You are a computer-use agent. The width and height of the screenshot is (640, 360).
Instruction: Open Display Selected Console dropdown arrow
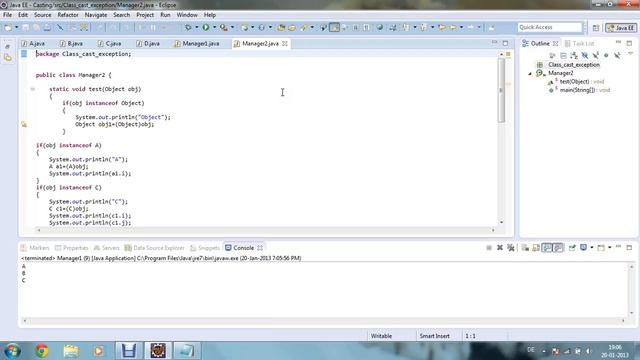click(591, 248)
